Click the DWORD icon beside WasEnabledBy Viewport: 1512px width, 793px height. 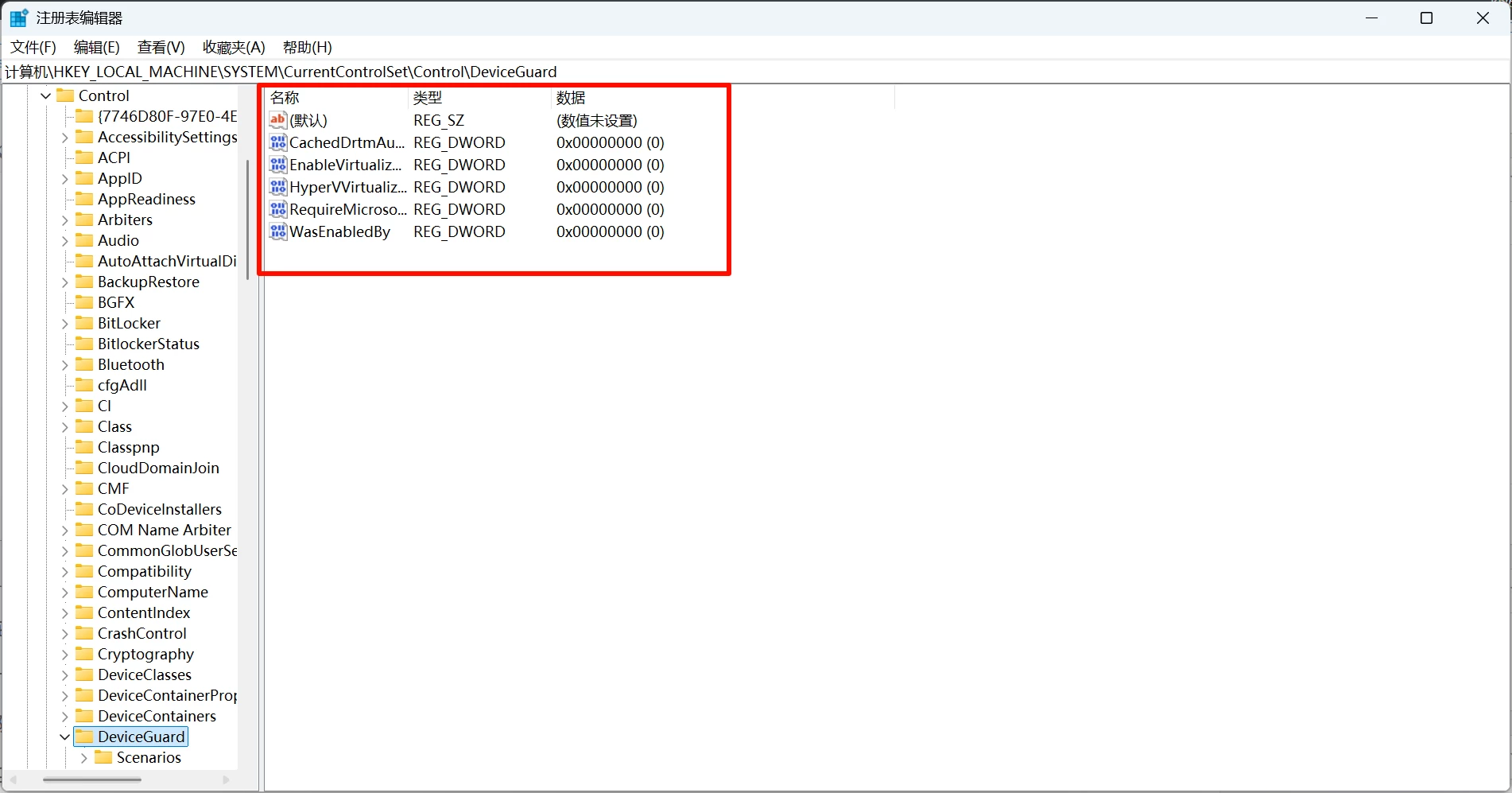pyautogui.click(x=277, y=231)
